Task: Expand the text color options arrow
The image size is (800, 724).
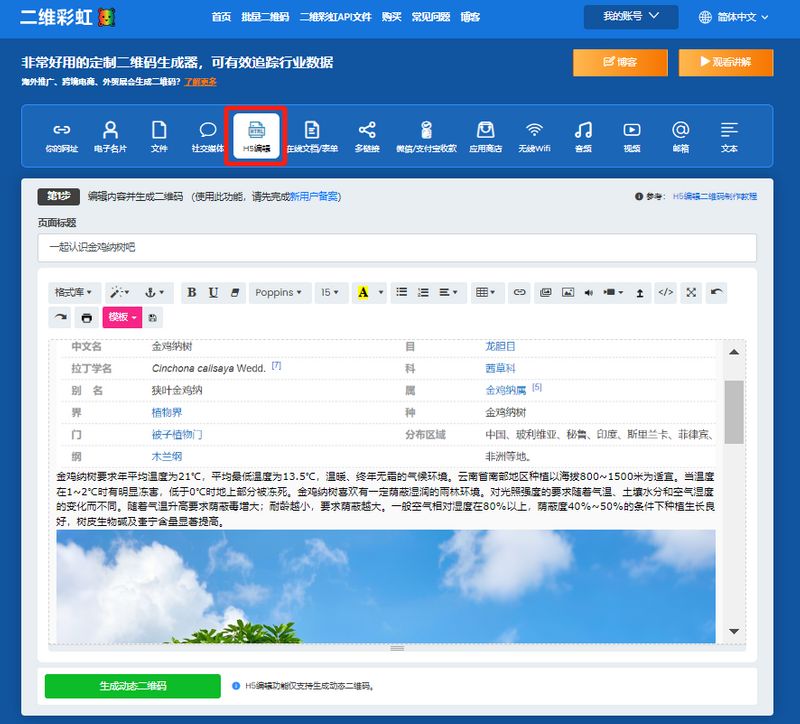Action: (381, 292)
